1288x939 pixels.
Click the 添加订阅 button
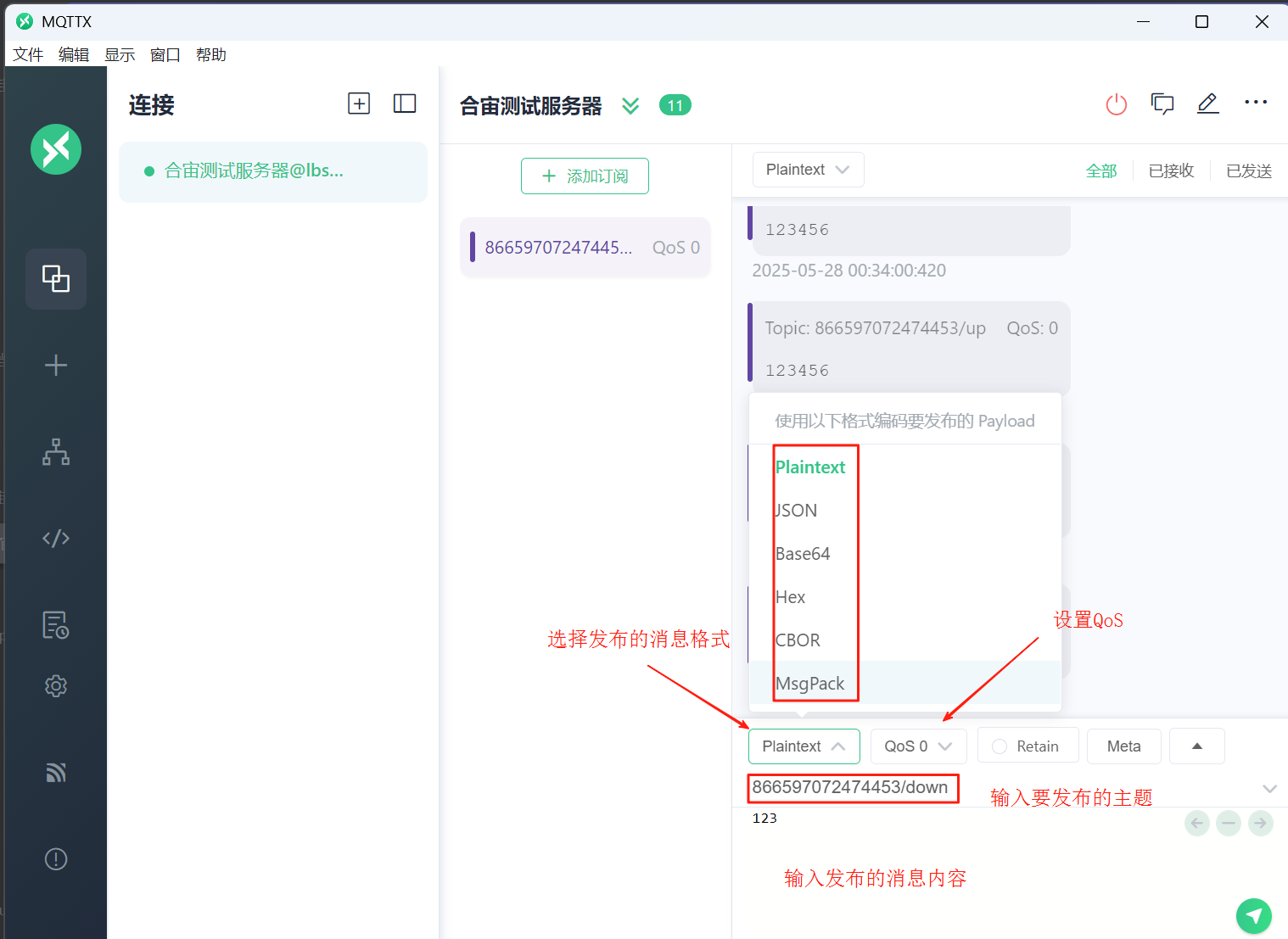[x=585, y=176]
